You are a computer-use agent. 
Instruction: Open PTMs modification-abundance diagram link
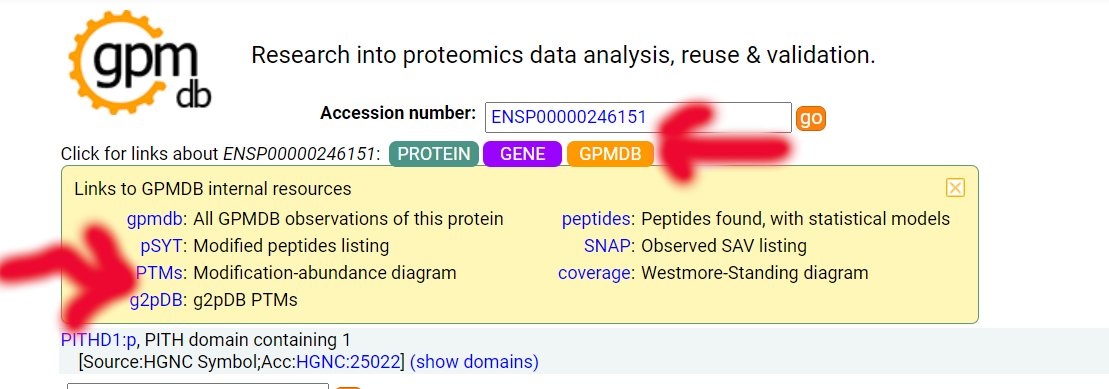(x=160, y=273)
